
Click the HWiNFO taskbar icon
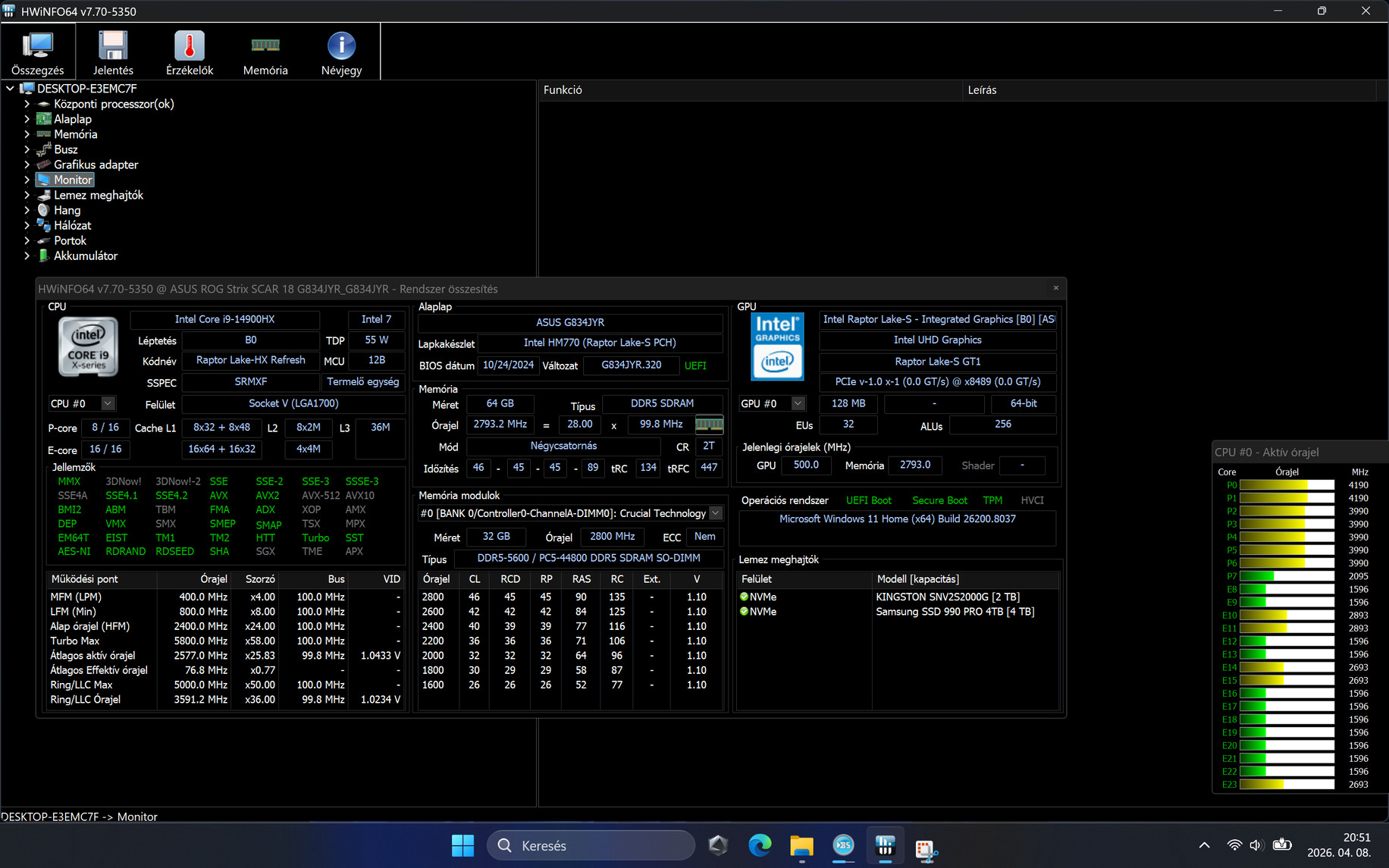[885, 845]
